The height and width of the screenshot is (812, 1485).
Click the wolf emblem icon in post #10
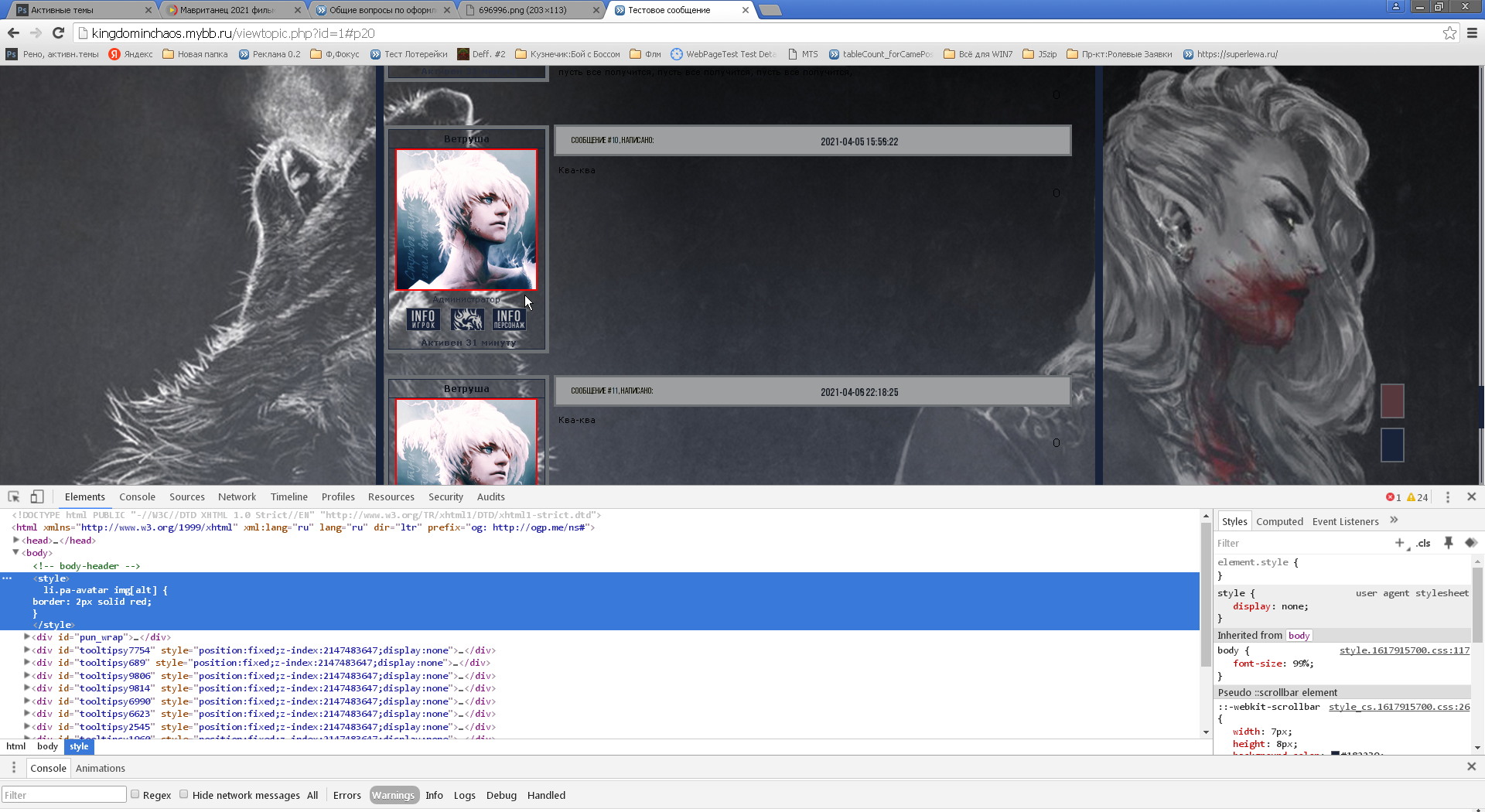467,319
